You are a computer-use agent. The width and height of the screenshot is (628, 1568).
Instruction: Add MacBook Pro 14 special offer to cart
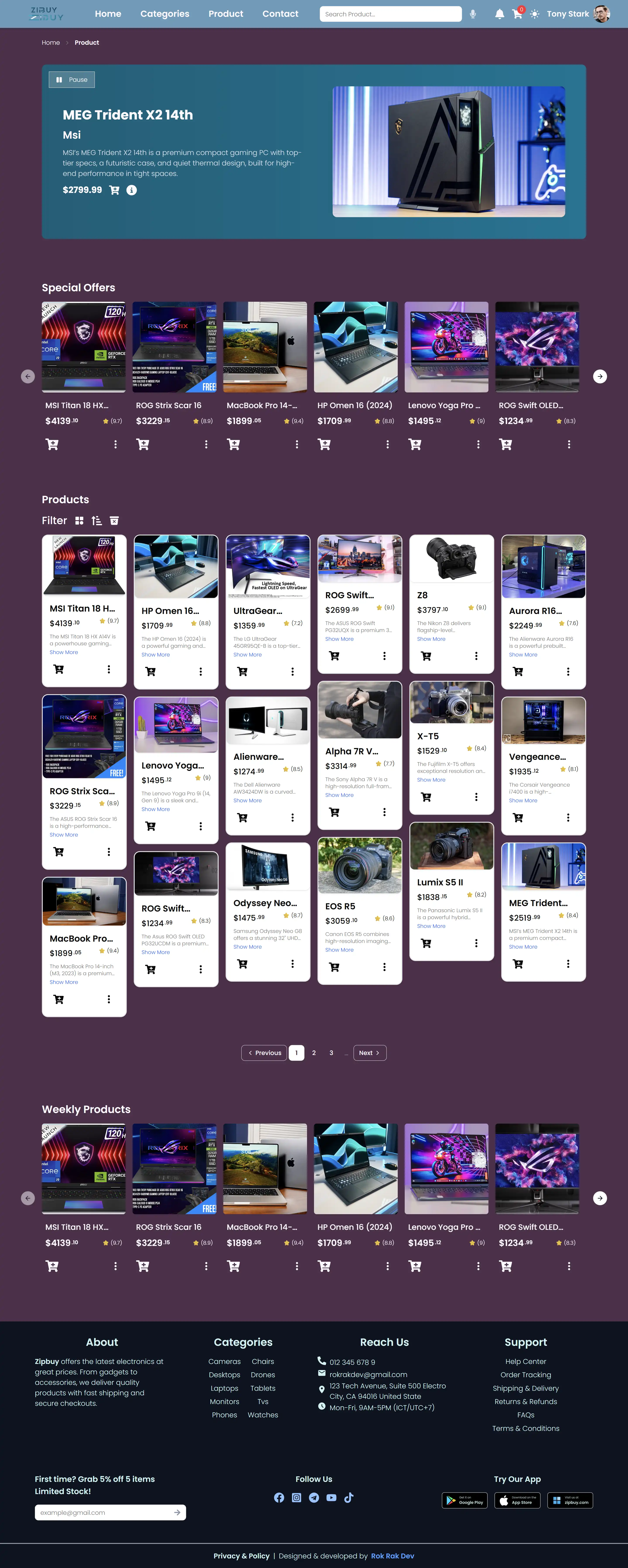click(x=234, y=444)
